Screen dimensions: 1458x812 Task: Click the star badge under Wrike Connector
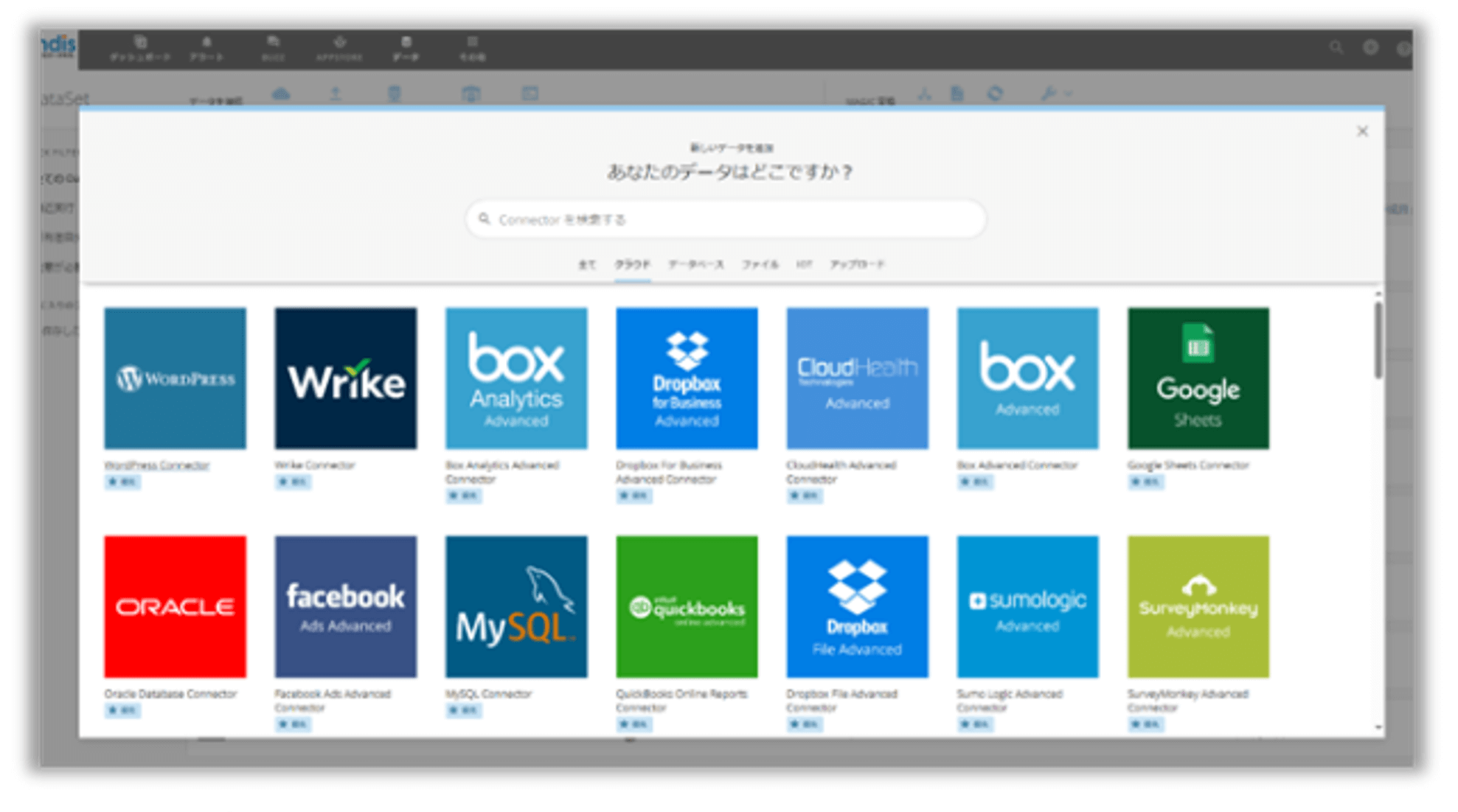point(293,482)
